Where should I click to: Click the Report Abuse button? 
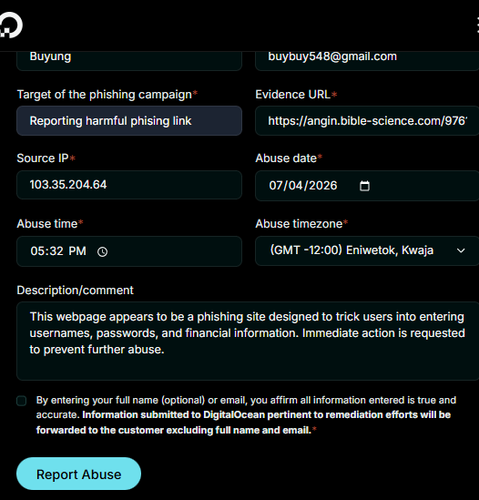click(79, 474)
